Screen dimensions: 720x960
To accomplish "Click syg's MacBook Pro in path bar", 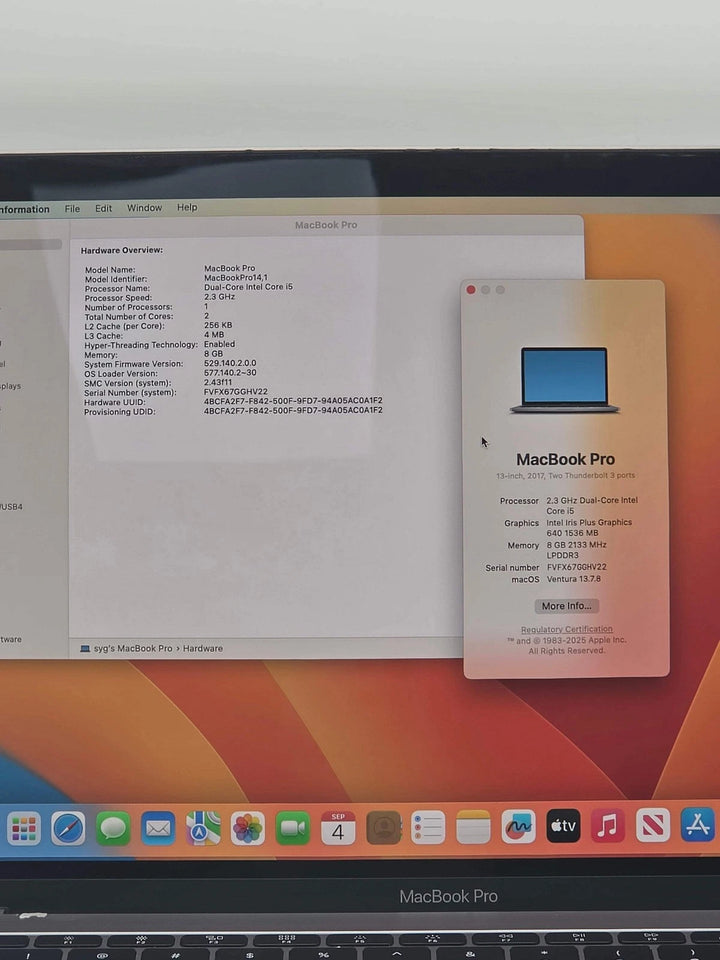I will pyautogui.click(x=133, y=648).
